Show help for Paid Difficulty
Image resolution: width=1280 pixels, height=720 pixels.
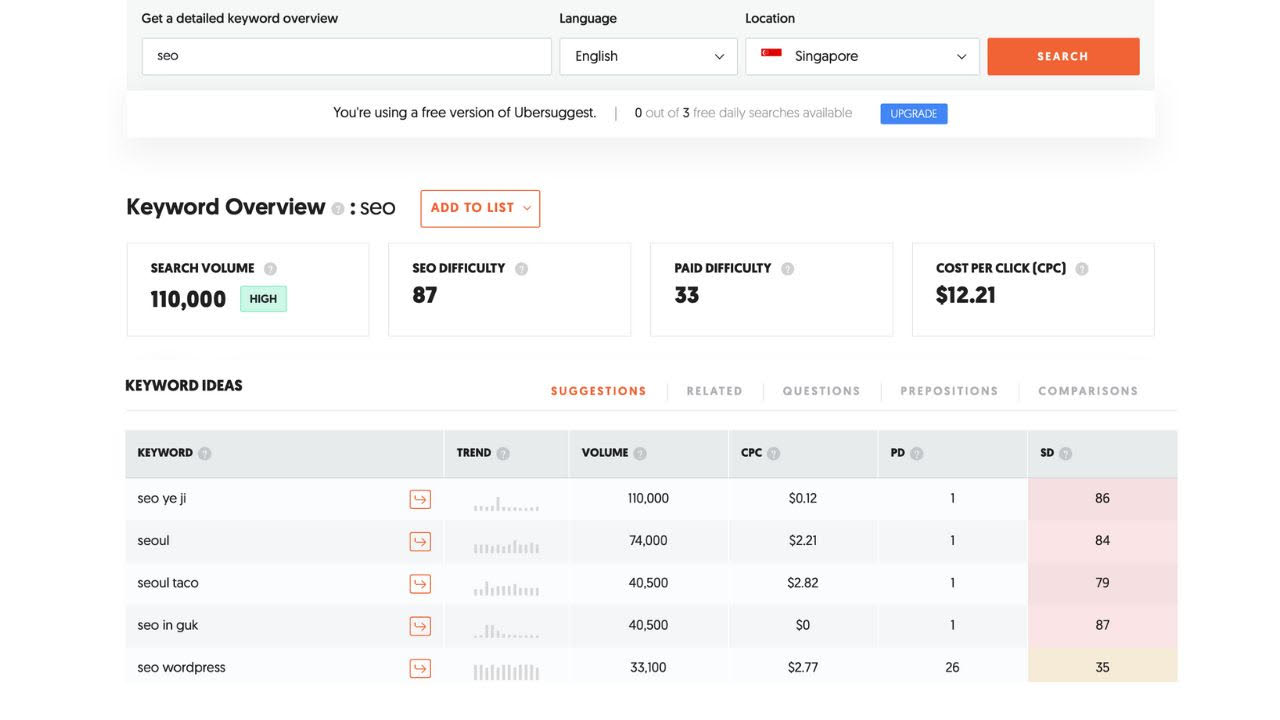click(x=787, y=268)
